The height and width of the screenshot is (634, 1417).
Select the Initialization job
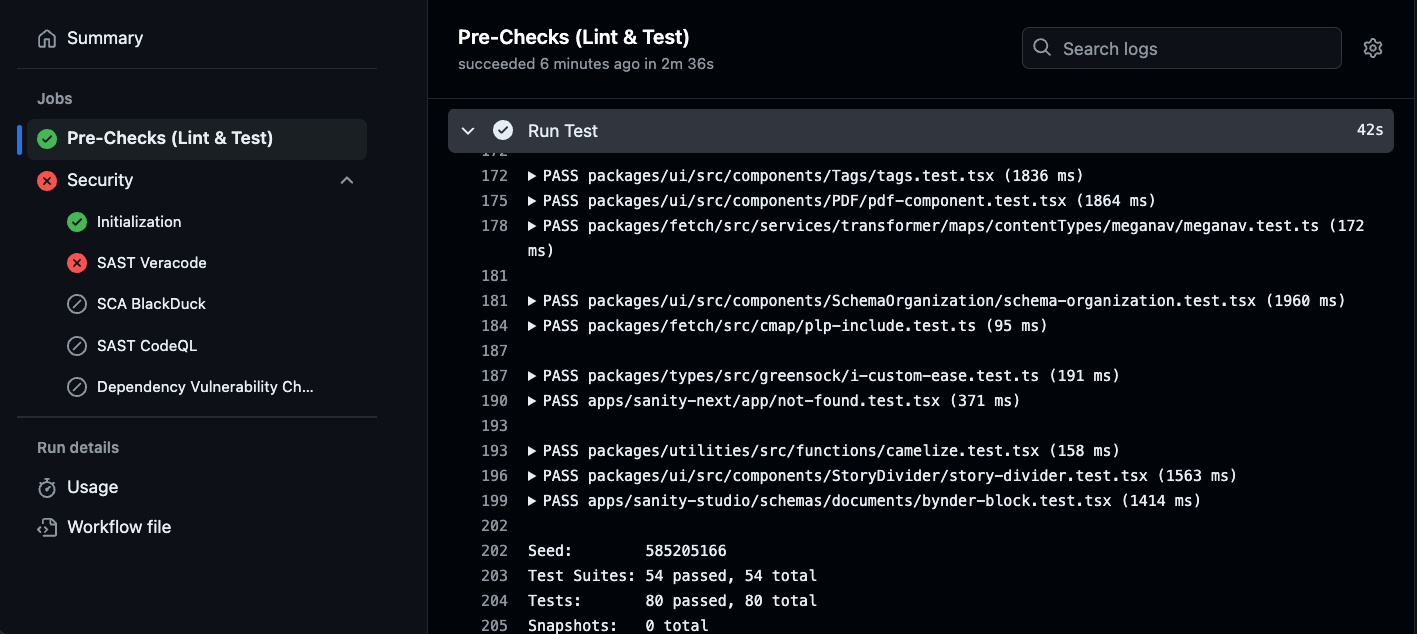tap(139, 222)
